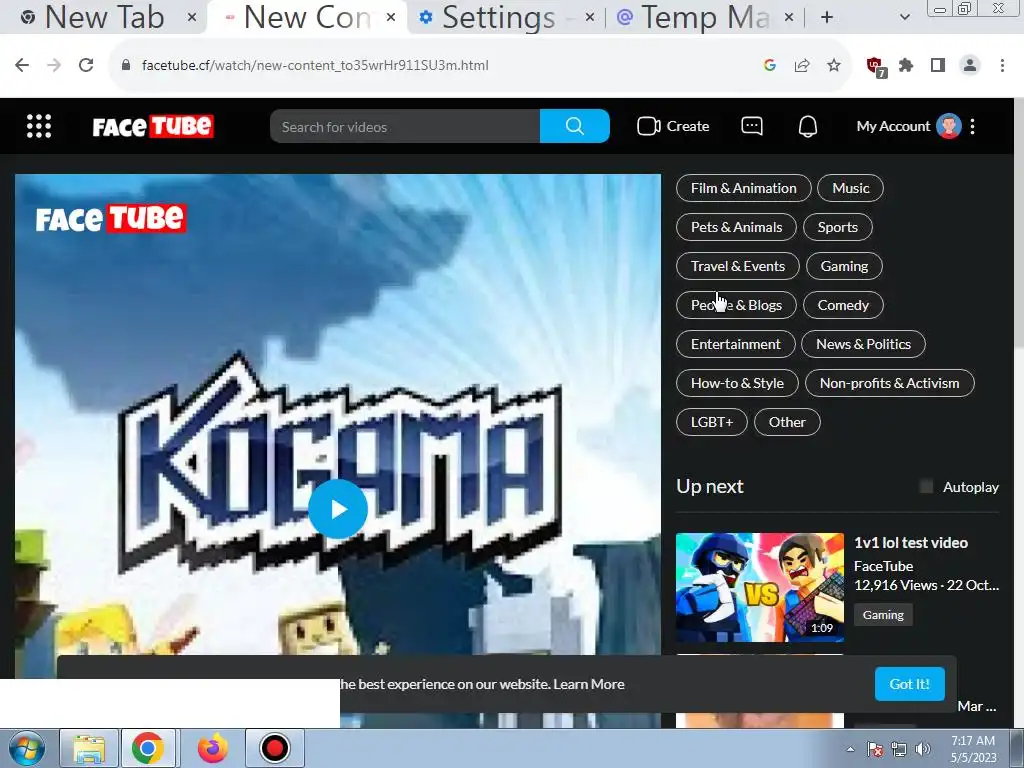Open File Explorer from the taskbar

89,748
